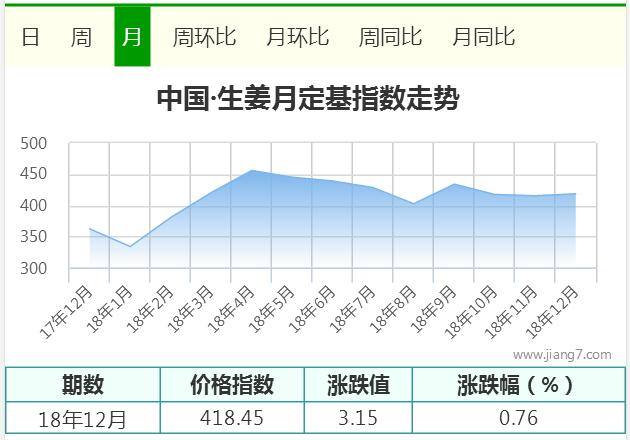Screen dimensions: 630x440
Task: Switch to the 月同比 tab
Action: pyautogui.click(x=484, y=37)
